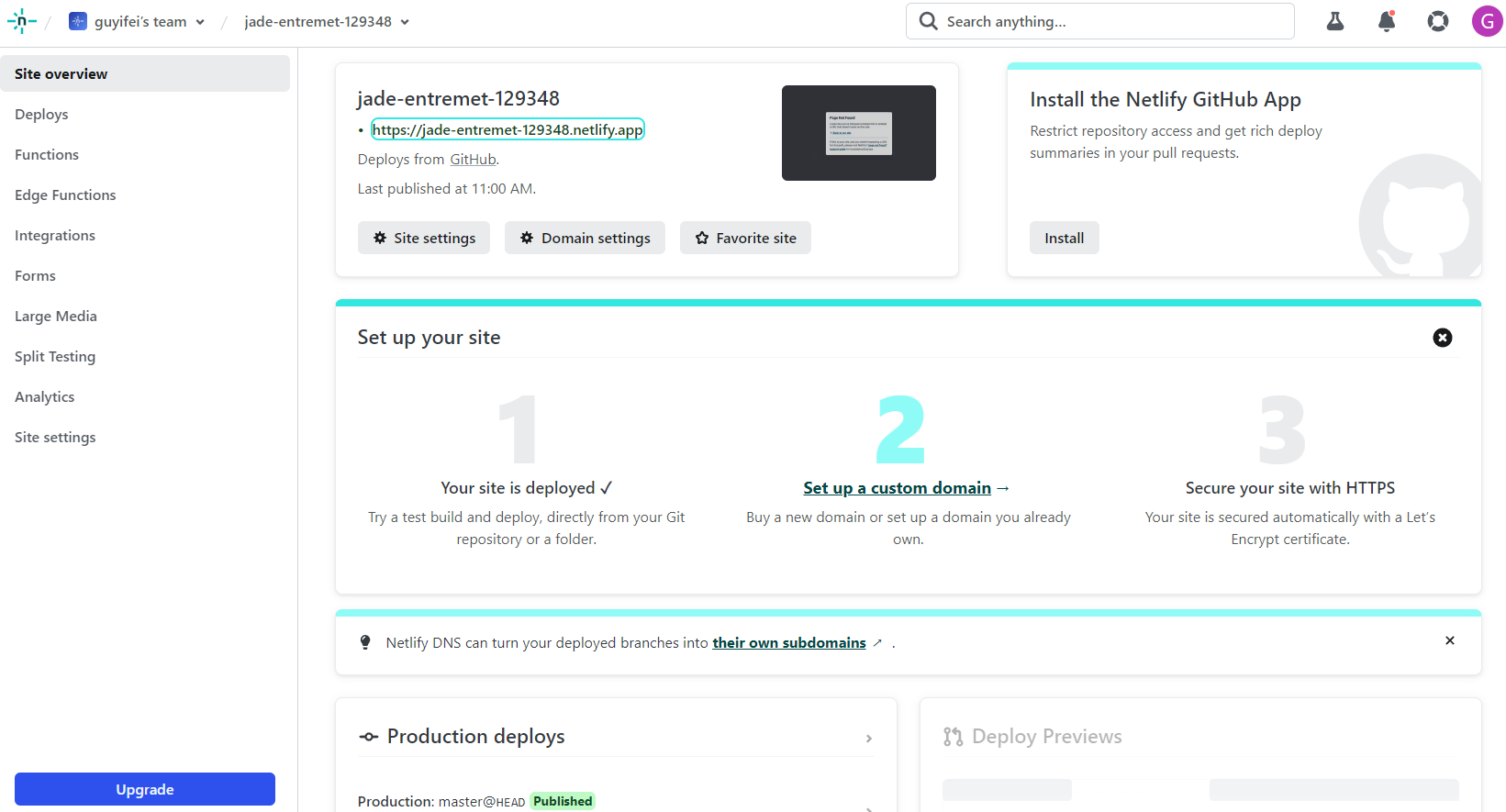
Task: Open Functions in sidebar
Action: [47, 154]
